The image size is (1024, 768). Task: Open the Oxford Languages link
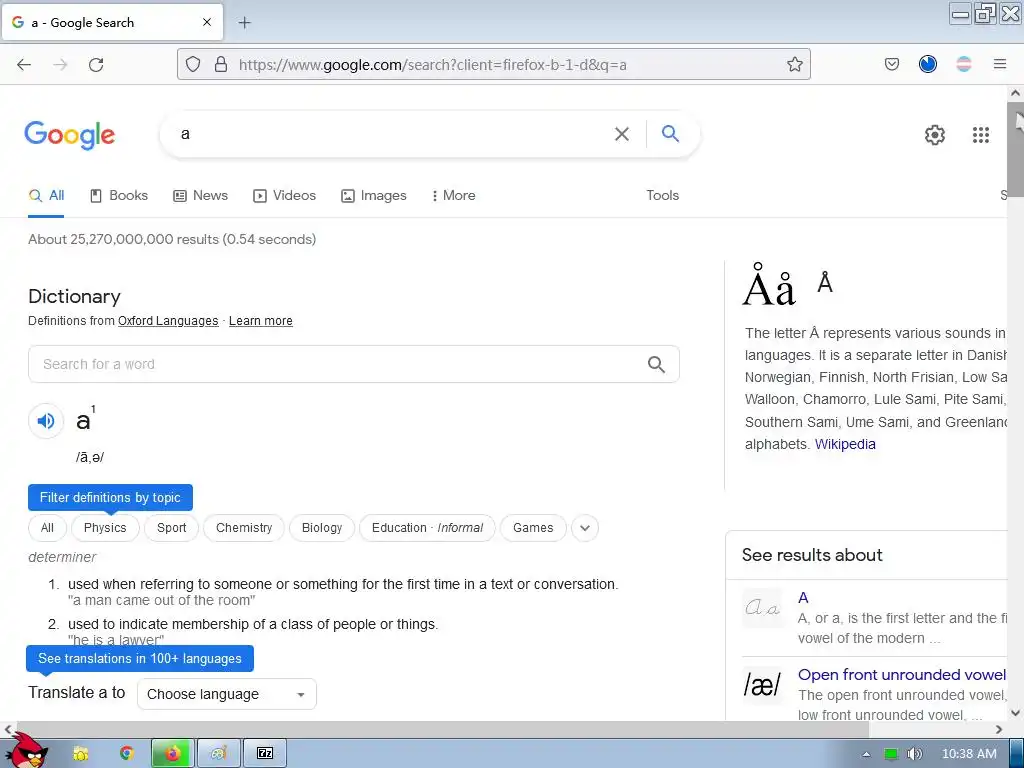coord(168,321)
